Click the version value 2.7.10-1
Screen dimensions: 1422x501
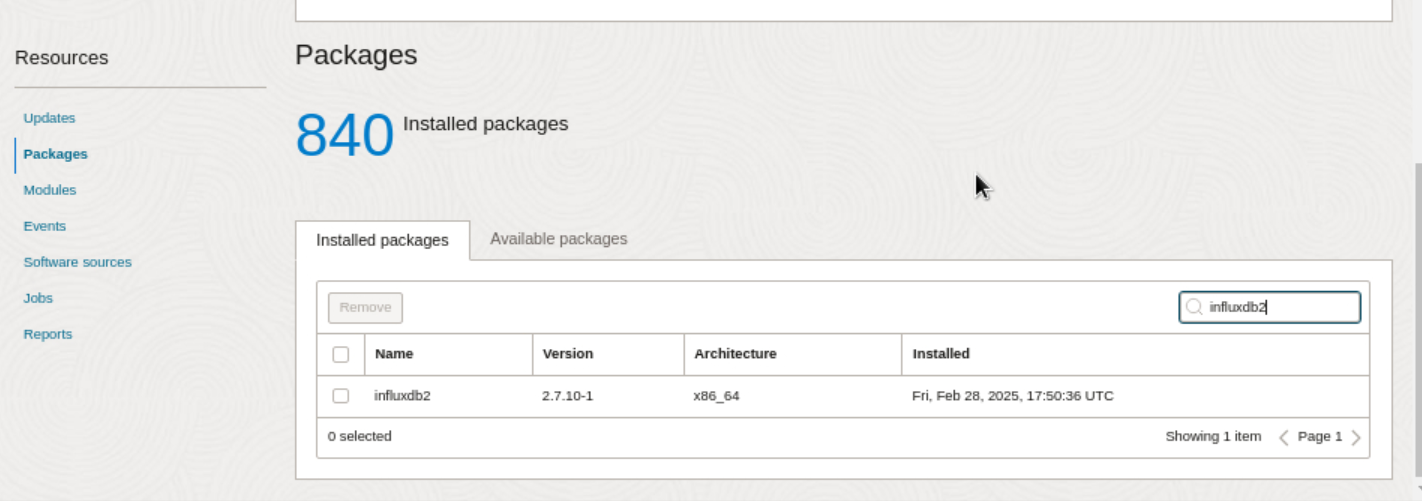pyautogui.click(x=568, y=396)
